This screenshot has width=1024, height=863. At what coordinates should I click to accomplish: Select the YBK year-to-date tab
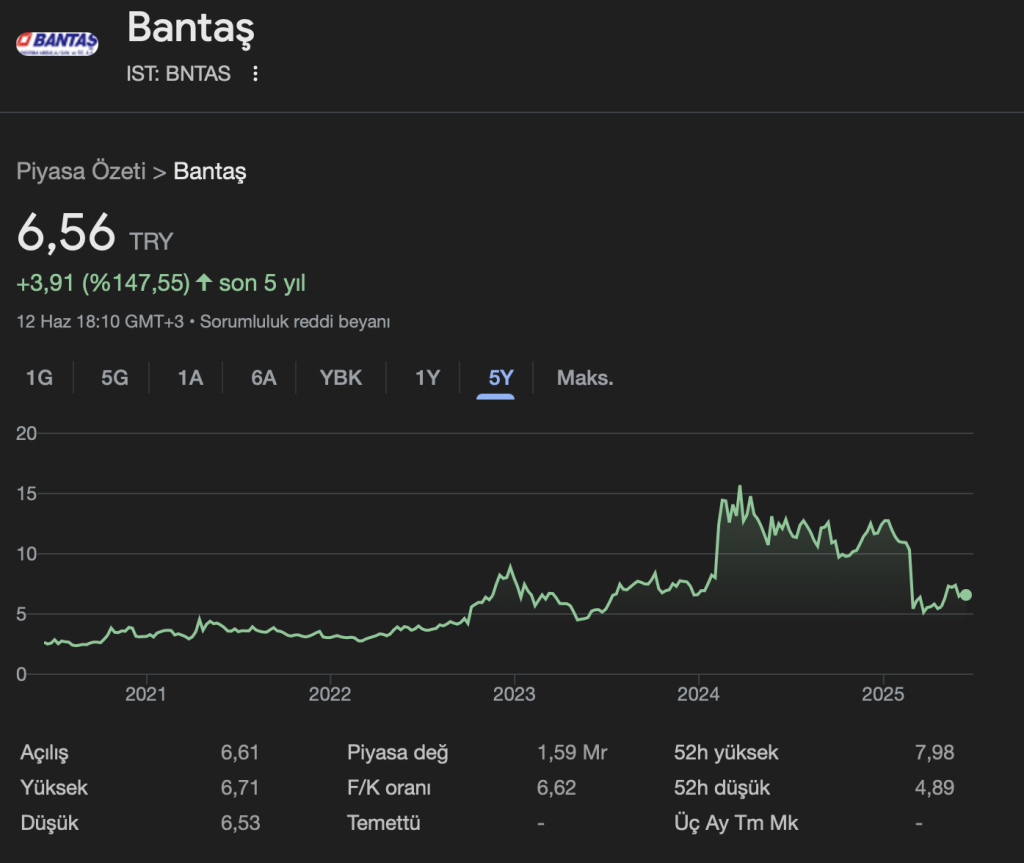coord(341,378)
